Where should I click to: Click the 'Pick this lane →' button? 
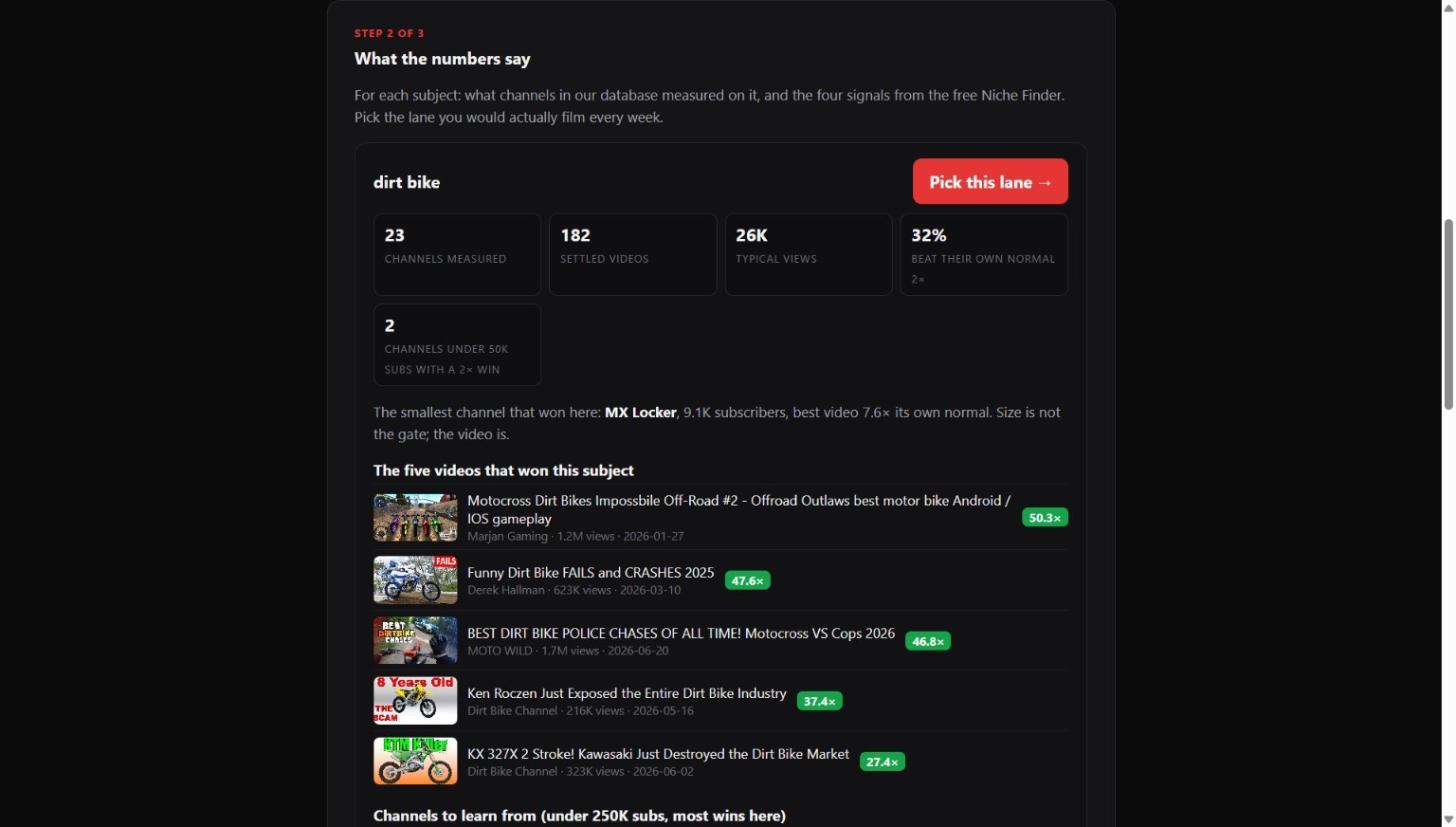[990, 181]
